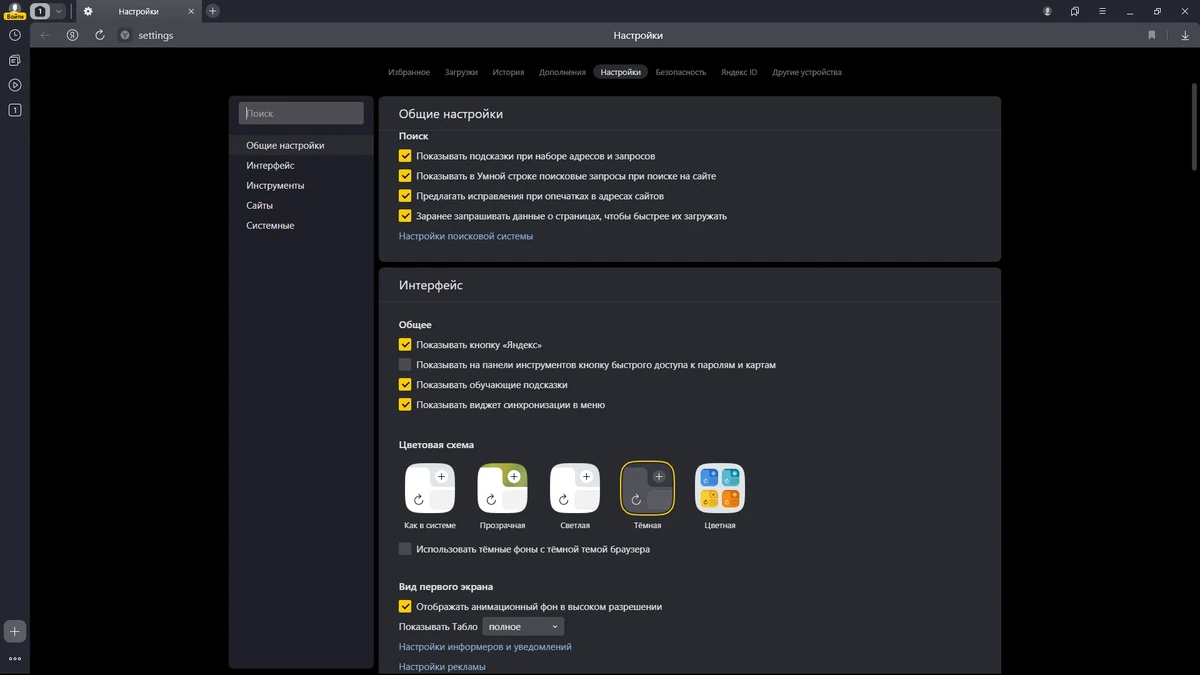Switch to the Избранное tab
Viewport: 1200px width, 675px height.
coord(409,72)
